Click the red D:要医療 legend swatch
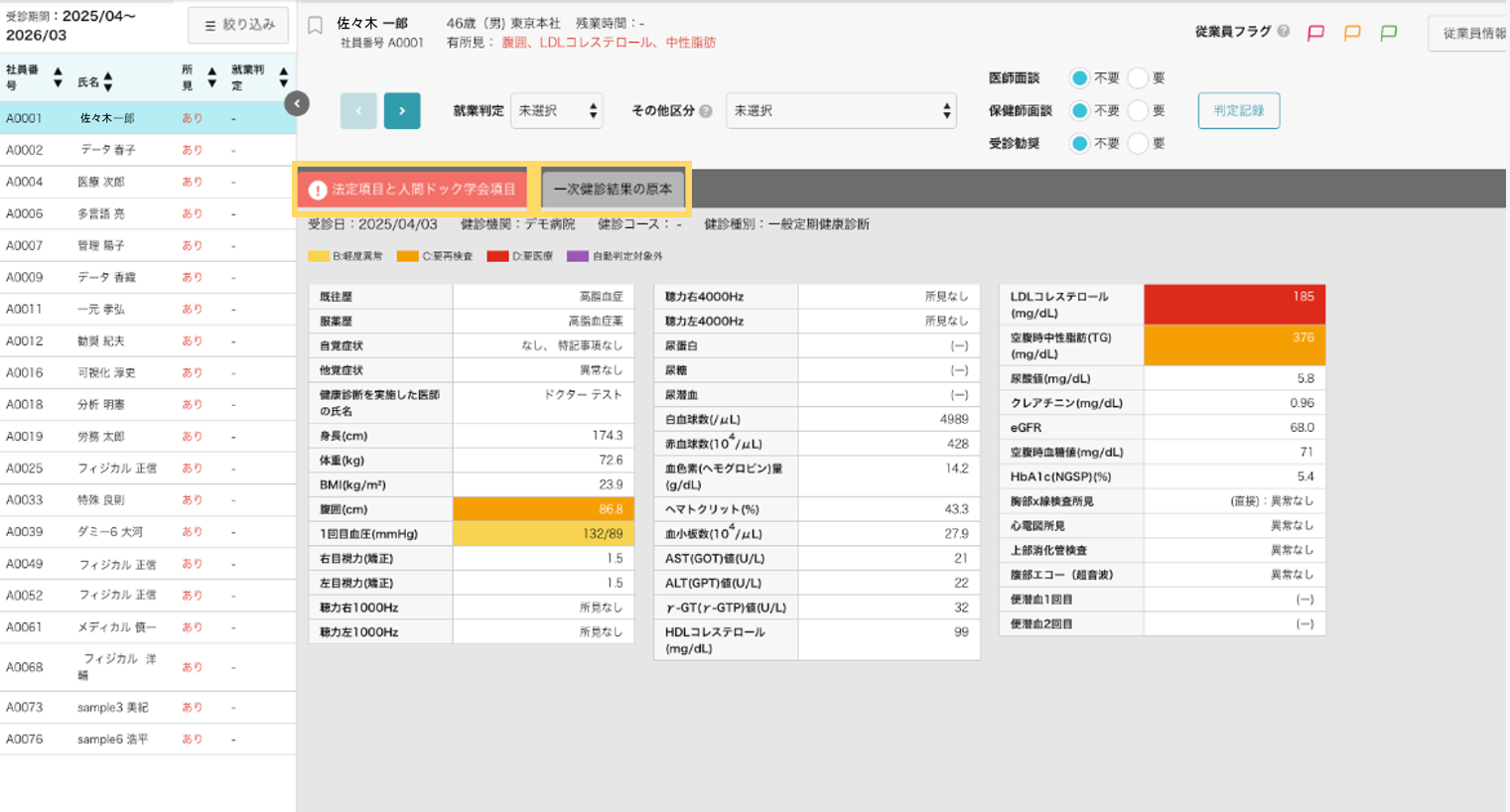Screen dimensions: 1510x812 (497, 256)
